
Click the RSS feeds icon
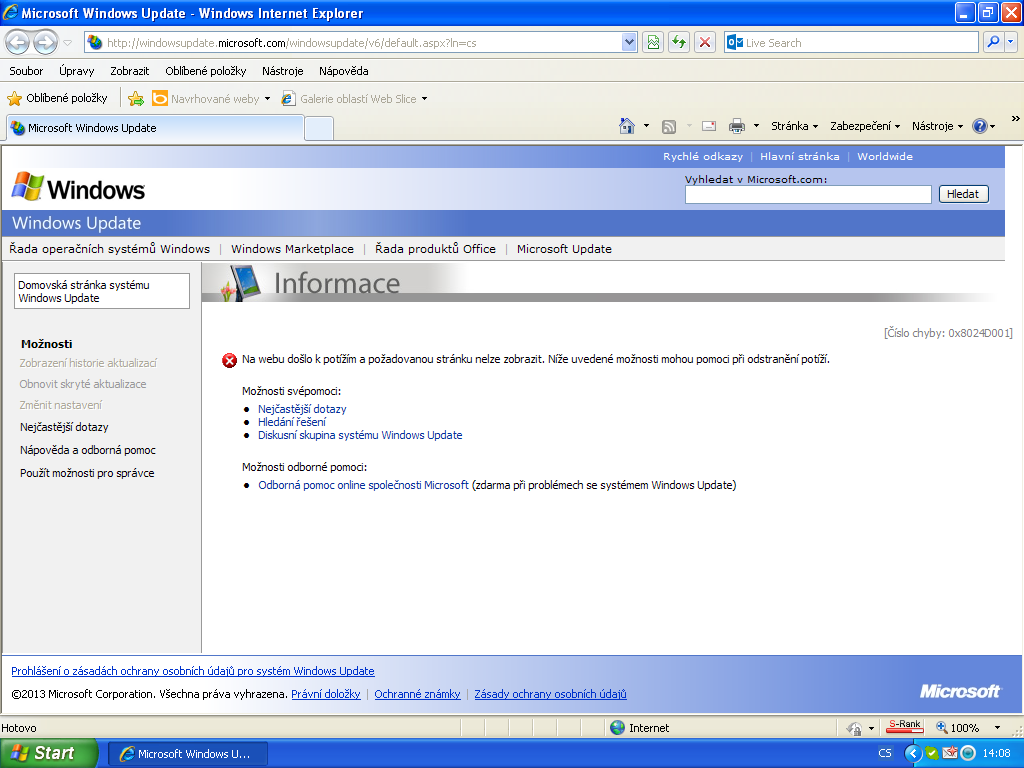tap(669, 126)
